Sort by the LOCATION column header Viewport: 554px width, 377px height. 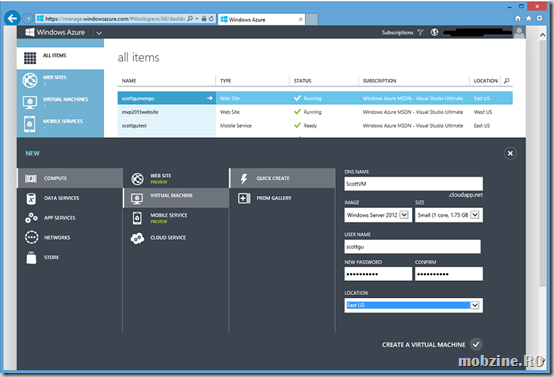coord(485,81)
